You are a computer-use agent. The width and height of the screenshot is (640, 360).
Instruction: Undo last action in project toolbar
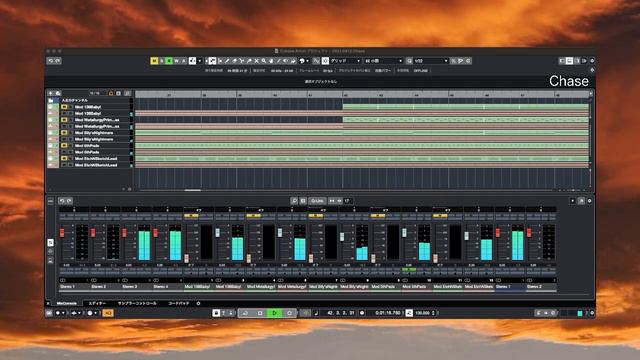pyautogui.click(x=51, y=61)
